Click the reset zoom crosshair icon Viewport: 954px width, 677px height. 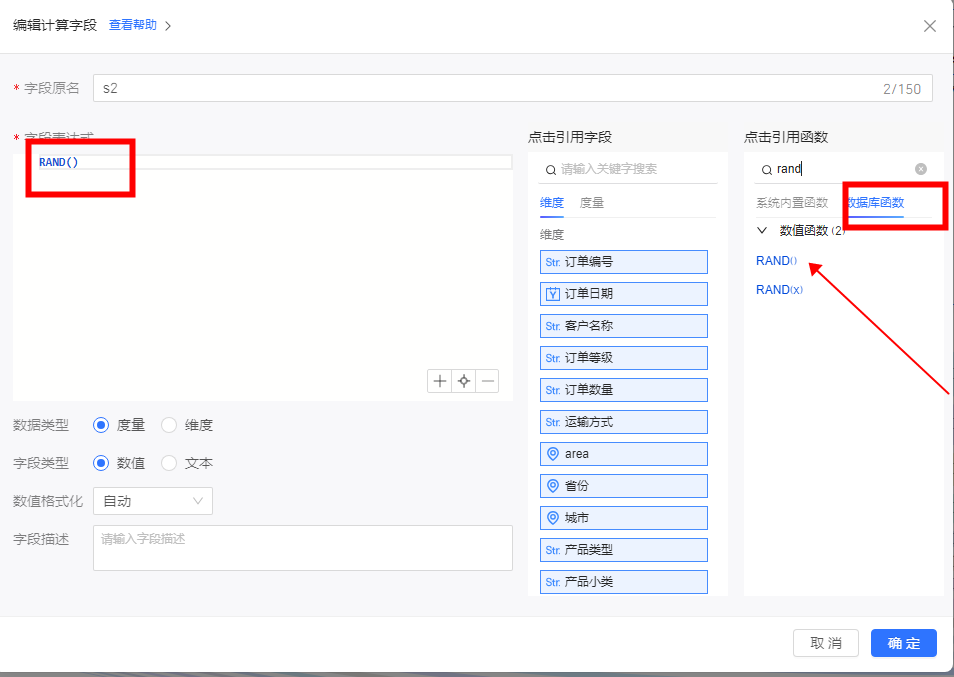pyautogui.click(x=463, y=381)
